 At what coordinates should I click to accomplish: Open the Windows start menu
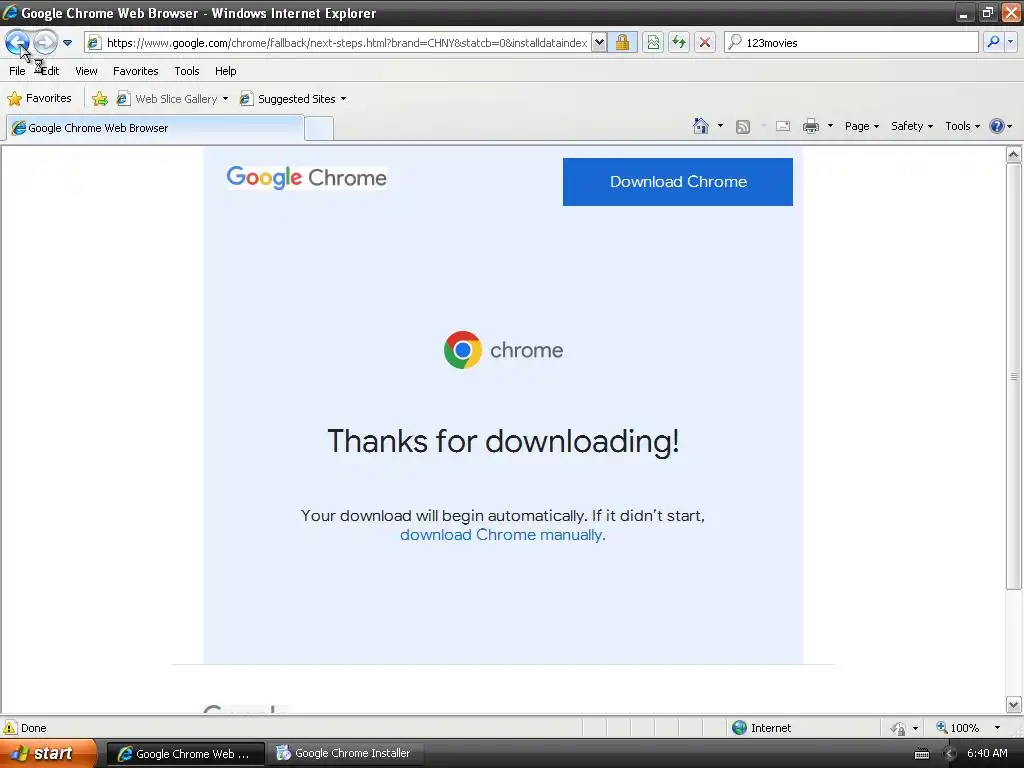coord(48,753)
